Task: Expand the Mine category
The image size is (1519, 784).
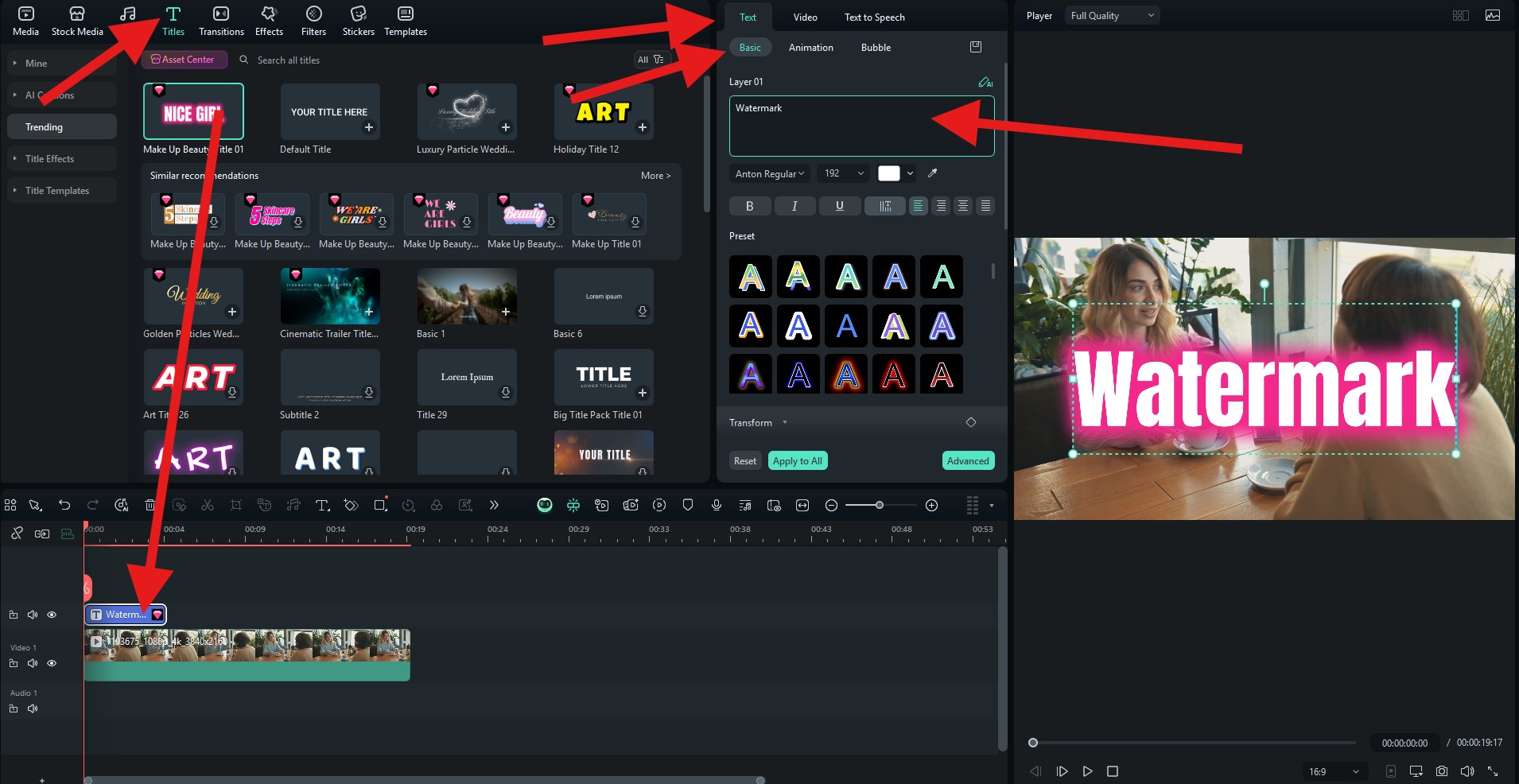Action: [x=62, y=63]
